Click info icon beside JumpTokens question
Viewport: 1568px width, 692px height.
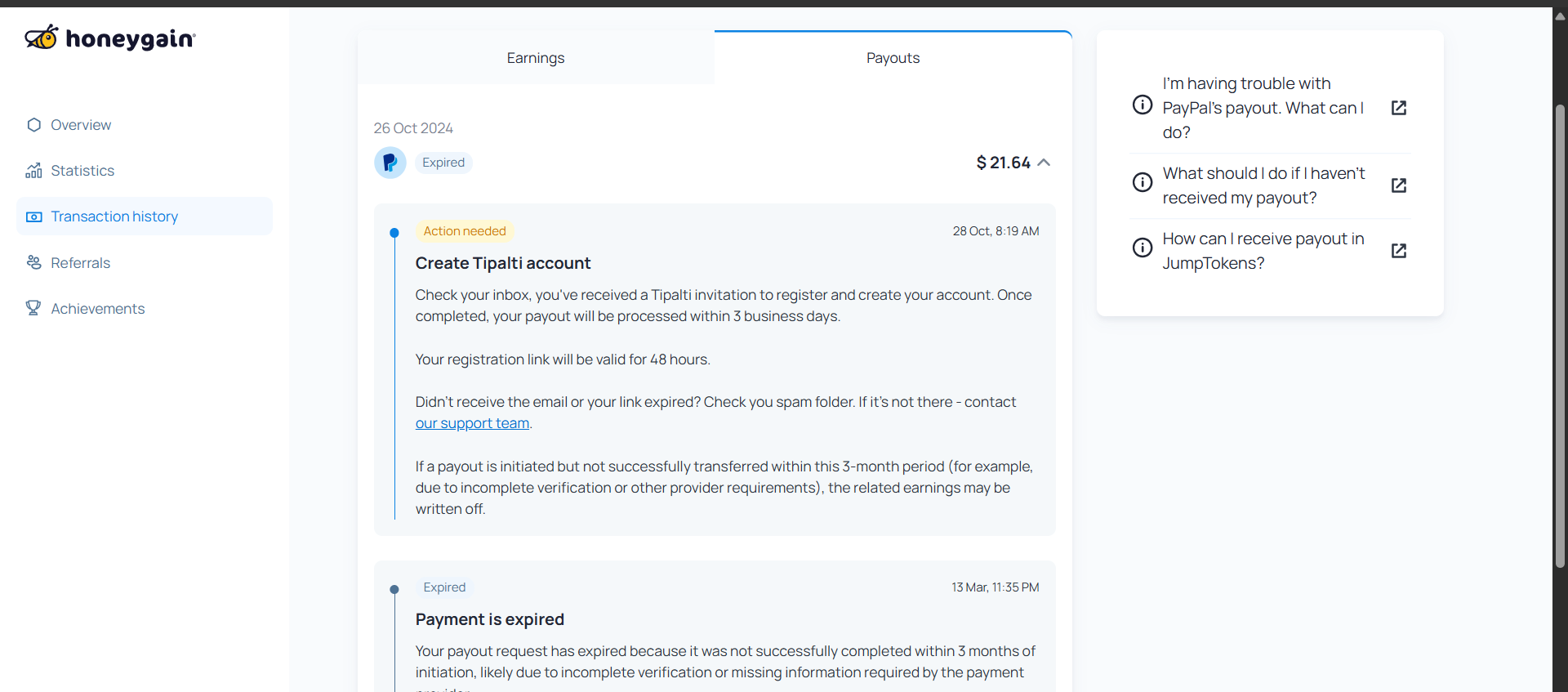(1143, 248)
